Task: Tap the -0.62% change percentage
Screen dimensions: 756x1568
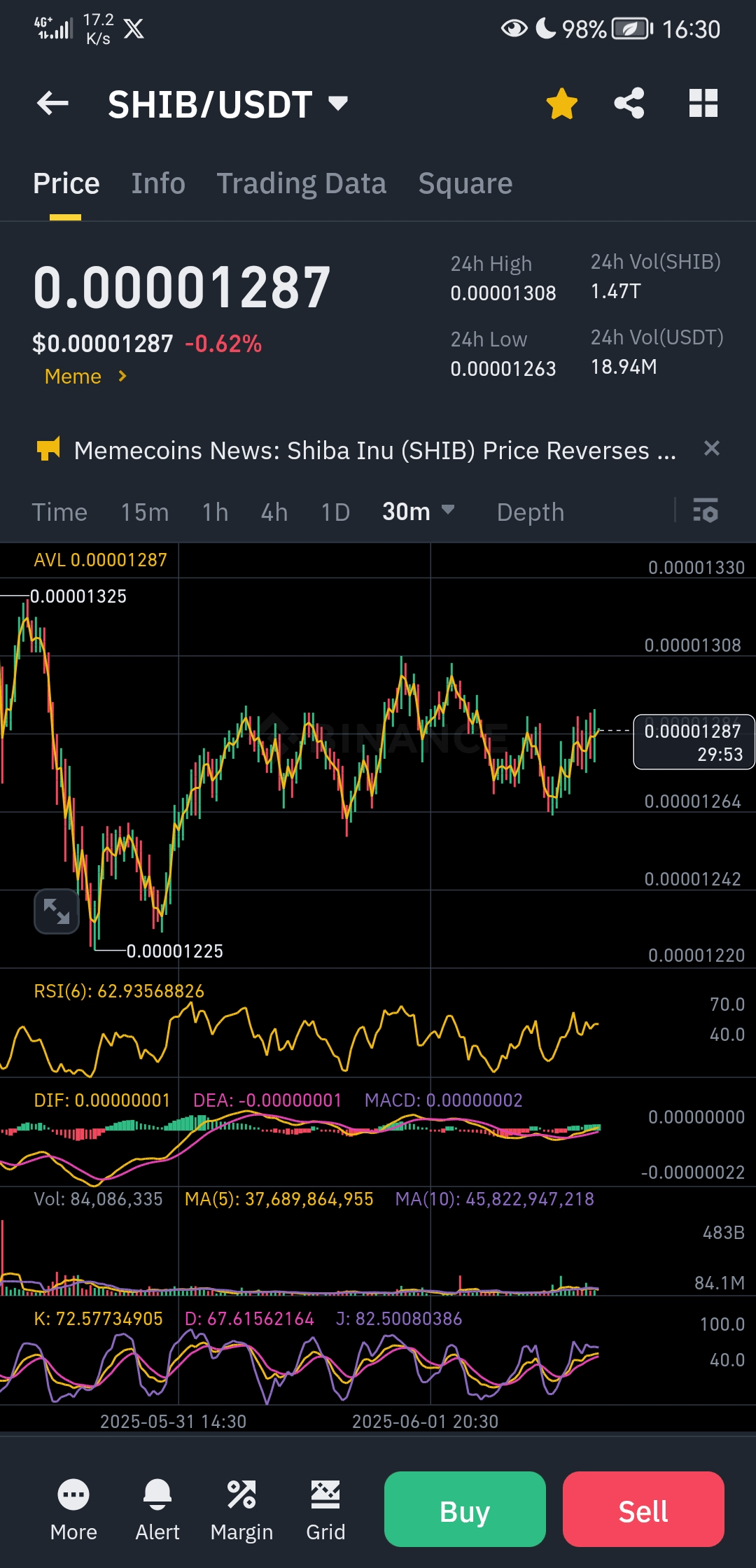Action: click(x=223, y=344)
